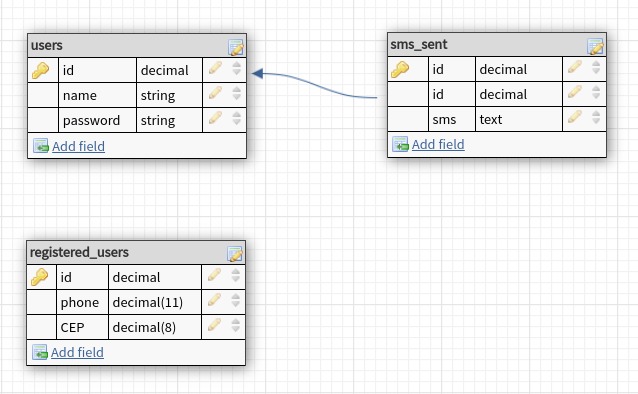Viewport: 638px width, 394px height.
Task: Click the decimal(11) type cell
Action: point(155,302)
